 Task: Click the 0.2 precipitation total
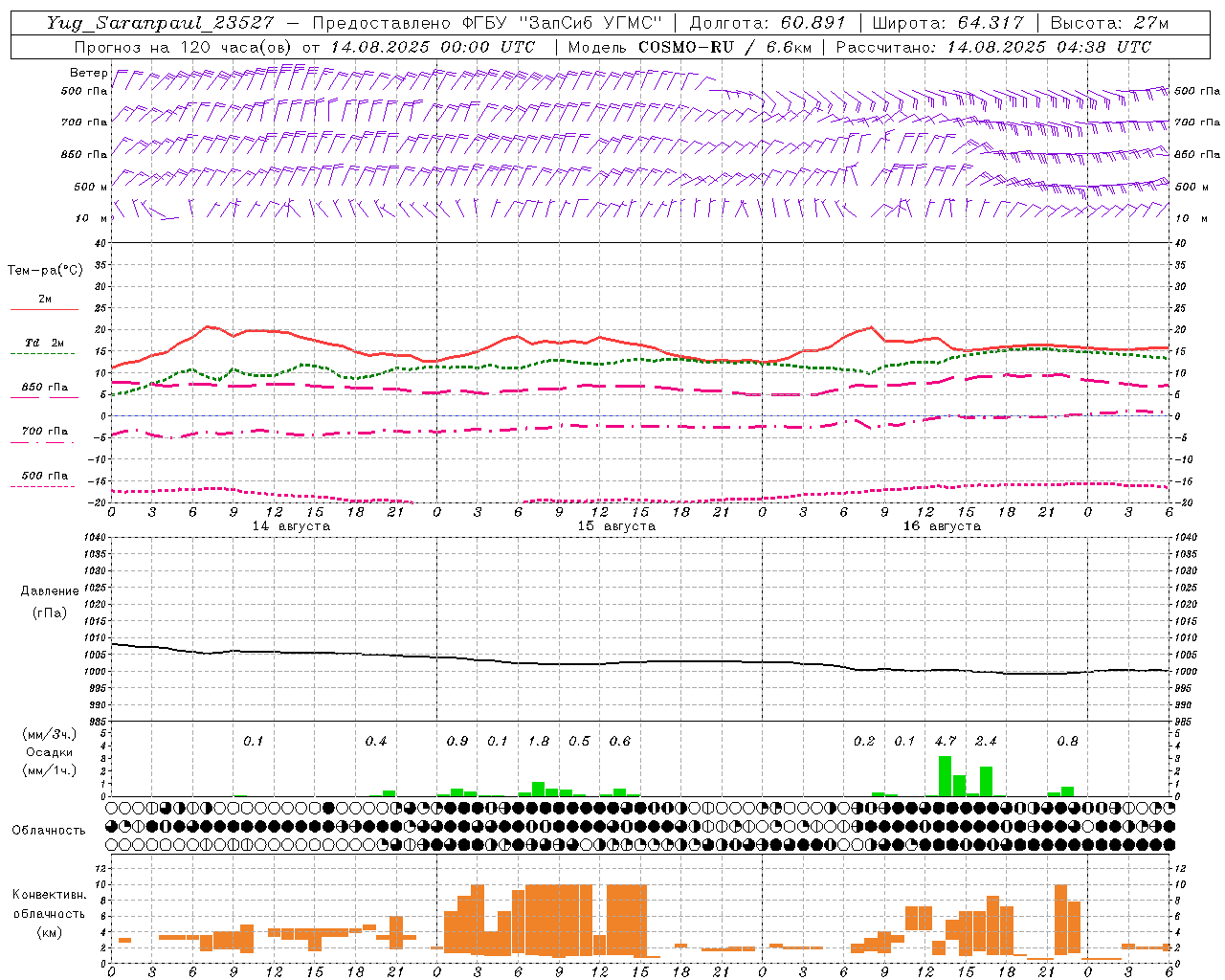coord(864,741)
